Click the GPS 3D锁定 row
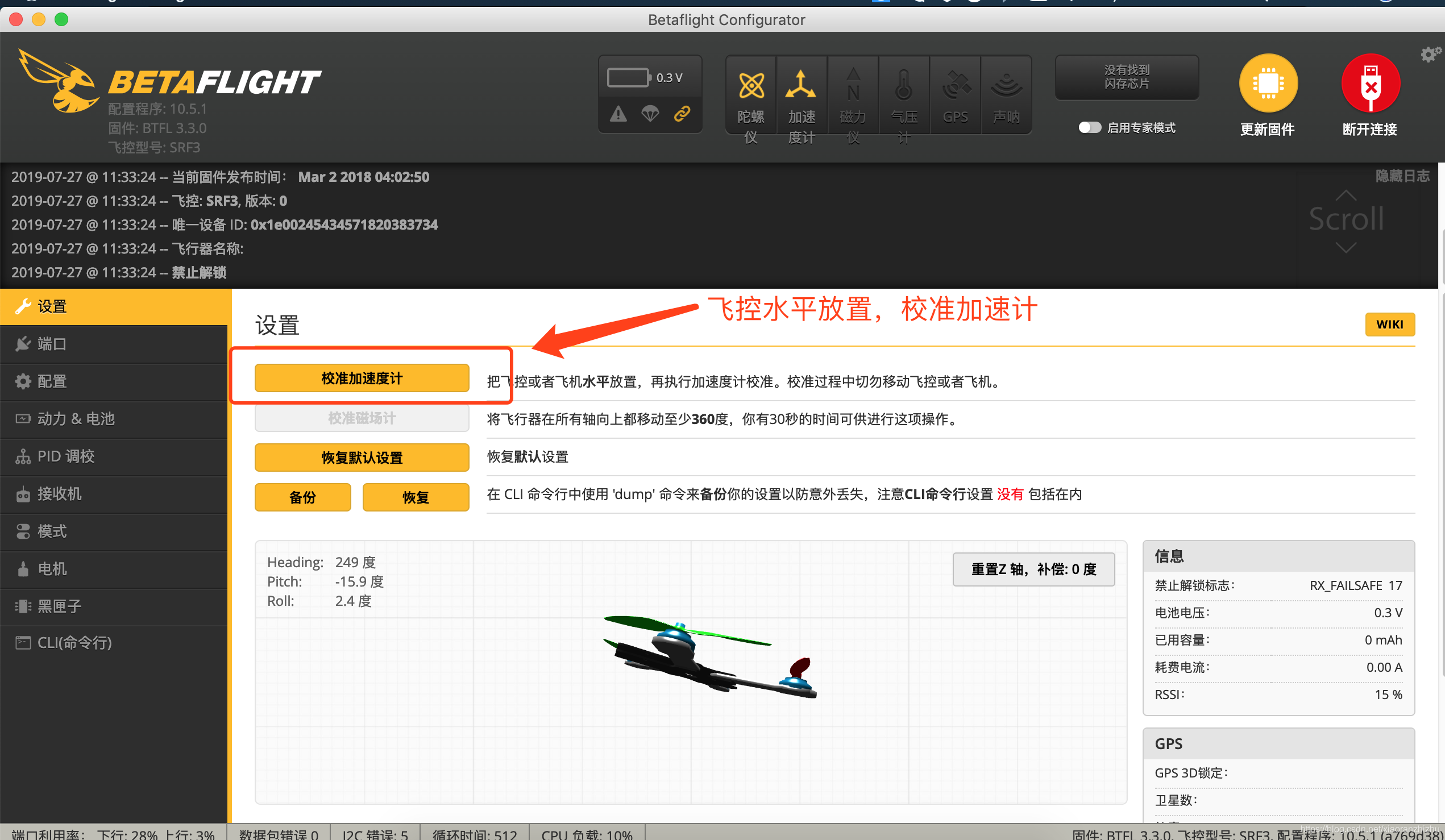The height and width of the screenshot is (840, 1445). click(1278, 773)
